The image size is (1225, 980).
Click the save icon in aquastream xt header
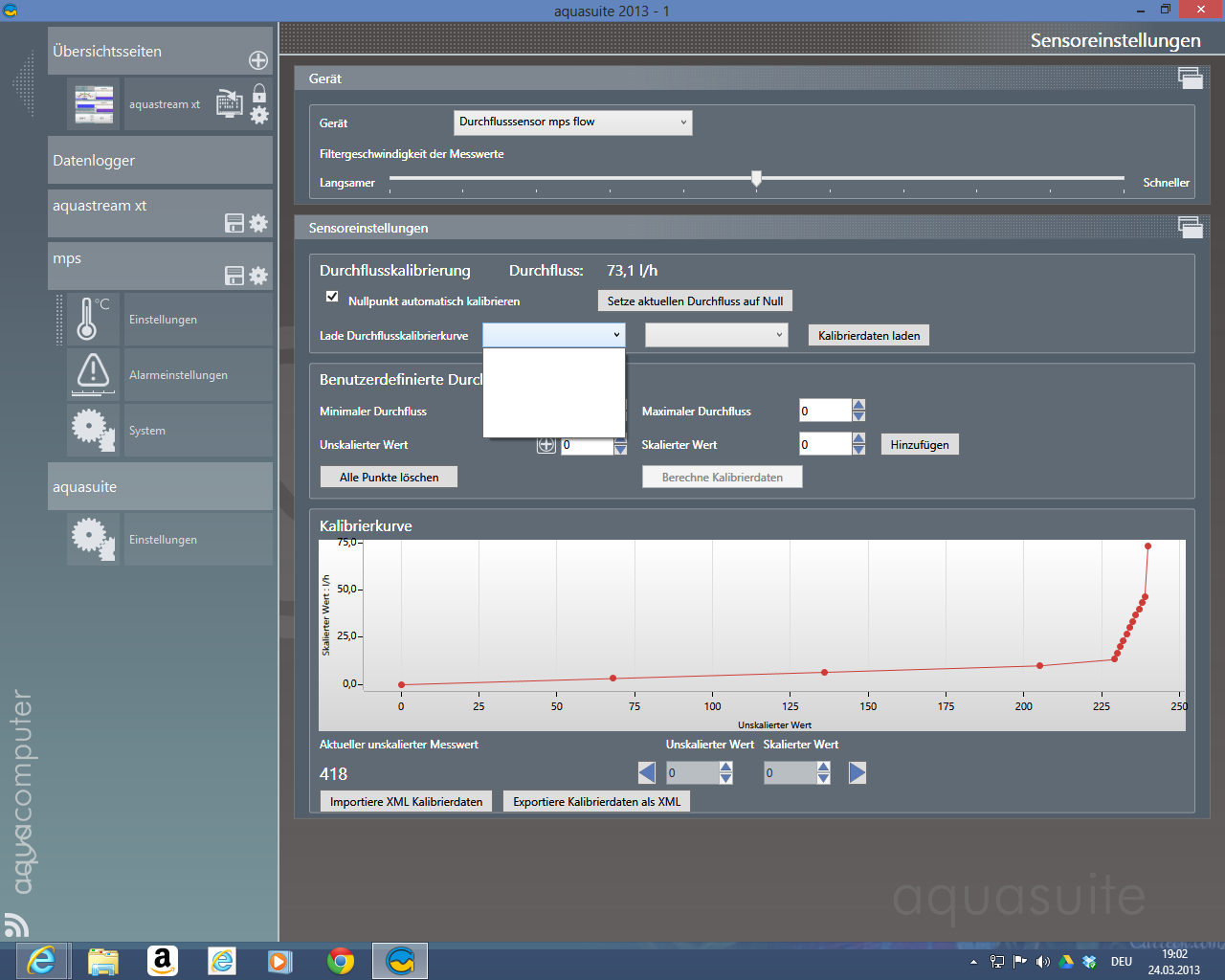pyautogui.click(x=234, y=223)
